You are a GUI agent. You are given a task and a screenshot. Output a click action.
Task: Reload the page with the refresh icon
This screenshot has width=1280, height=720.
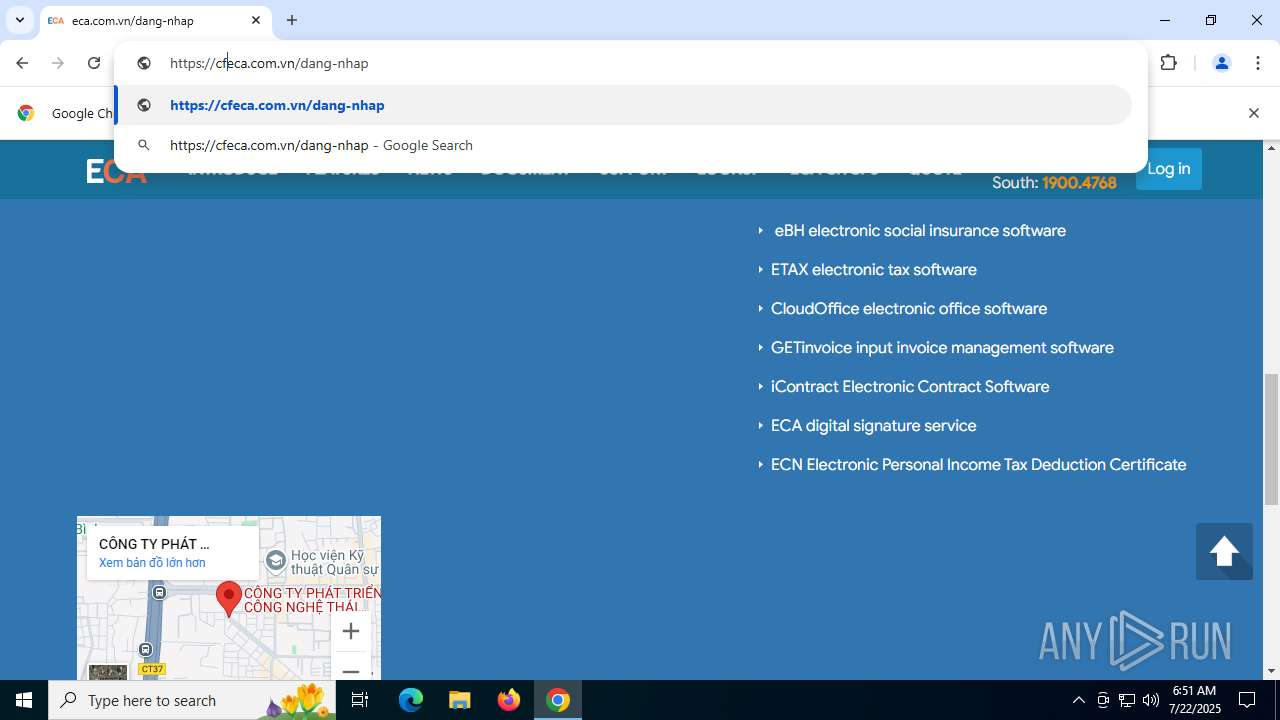94,63
